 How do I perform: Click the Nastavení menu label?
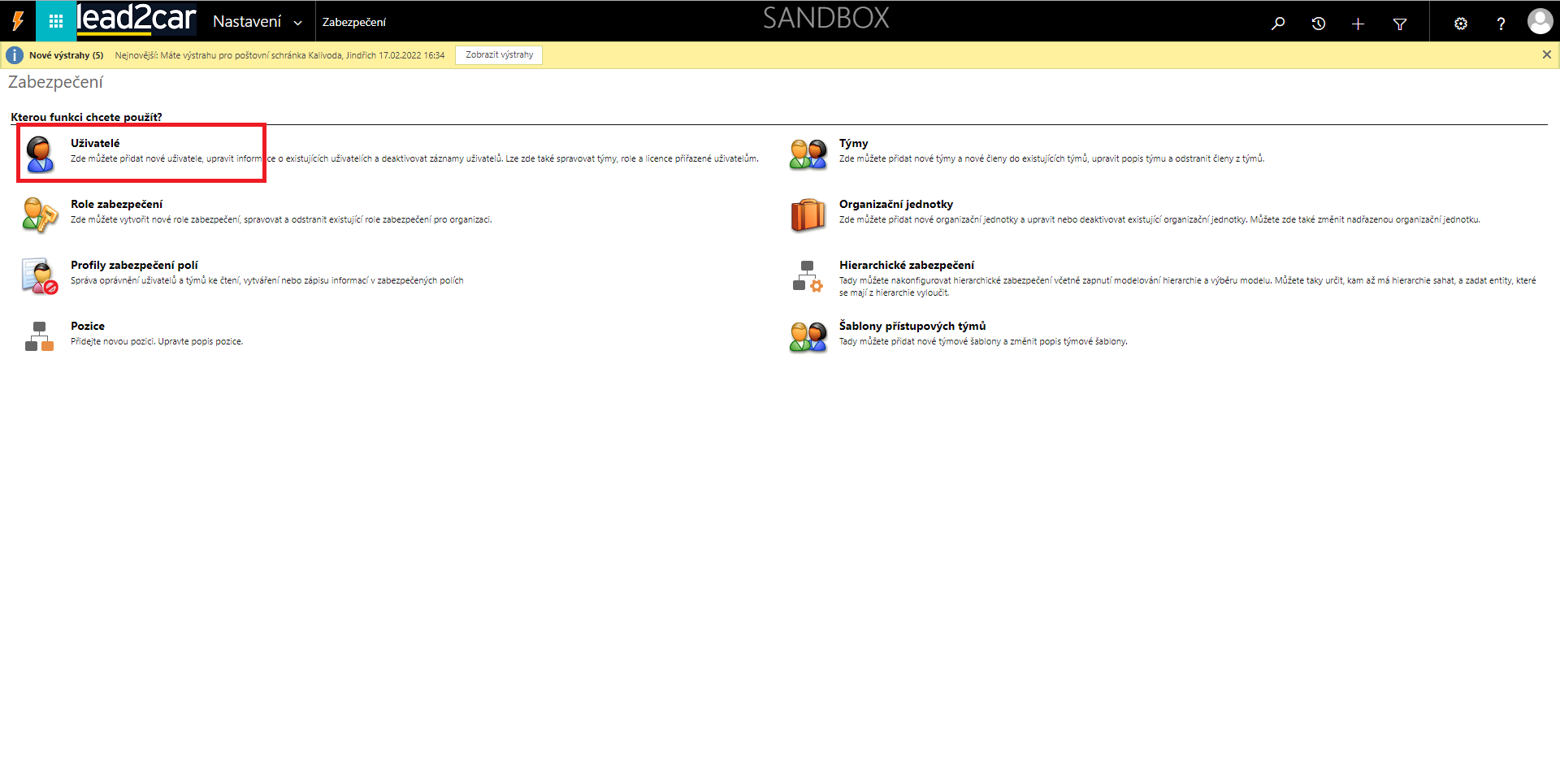point(247,22)
